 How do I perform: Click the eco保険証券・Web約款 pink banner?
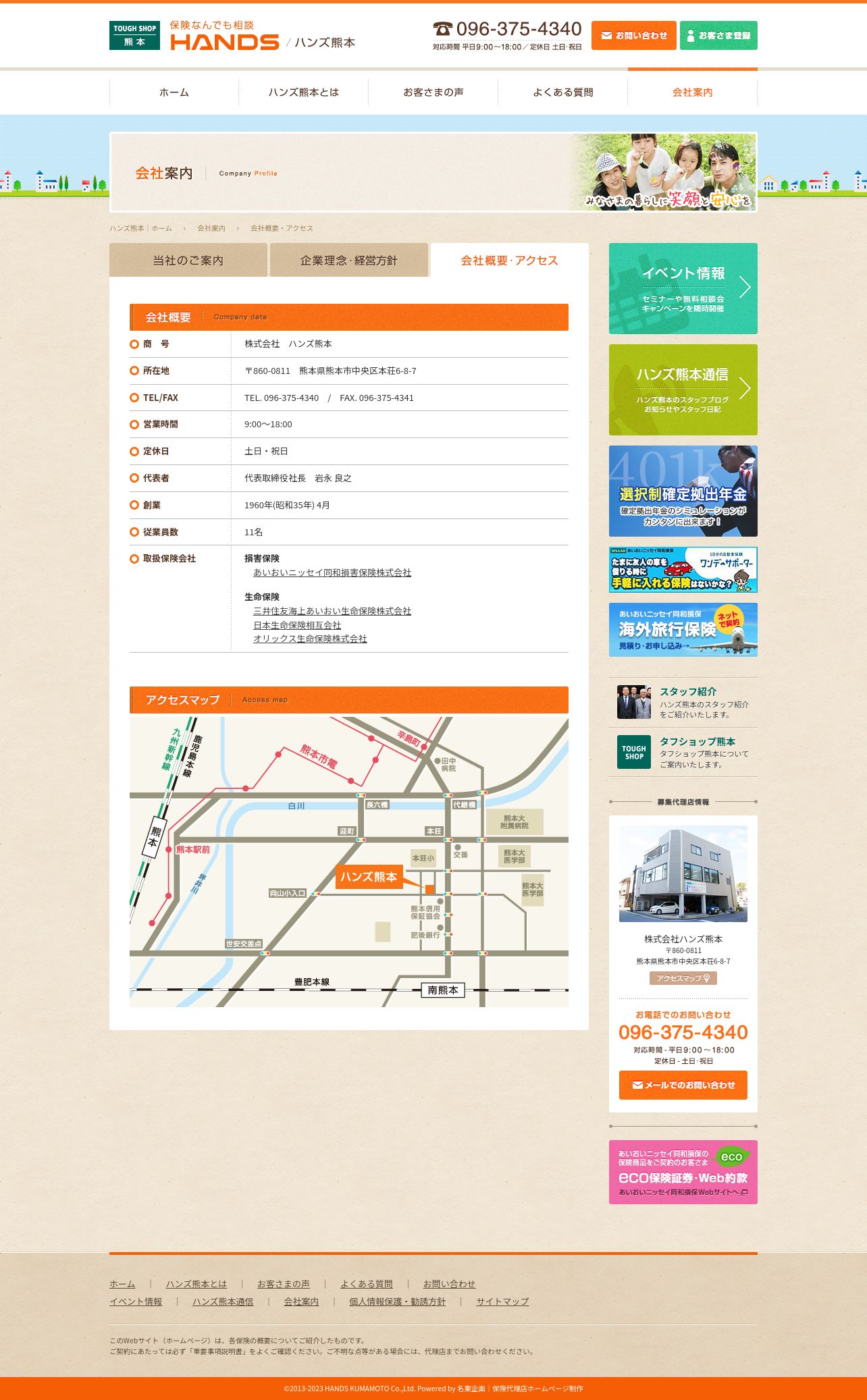point(683,1172)
